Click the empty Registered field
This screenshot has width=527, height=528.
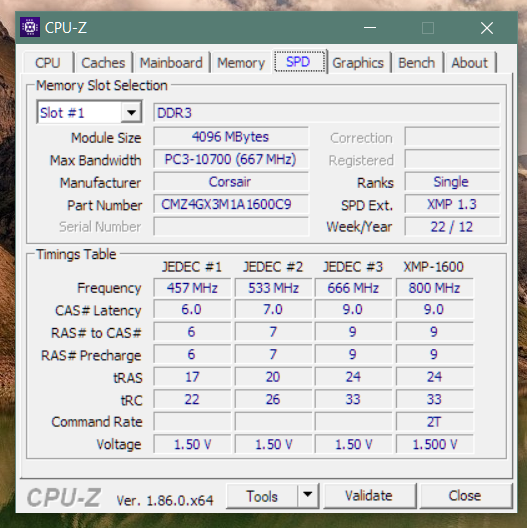pyautogui.click(x=452, y=159)
